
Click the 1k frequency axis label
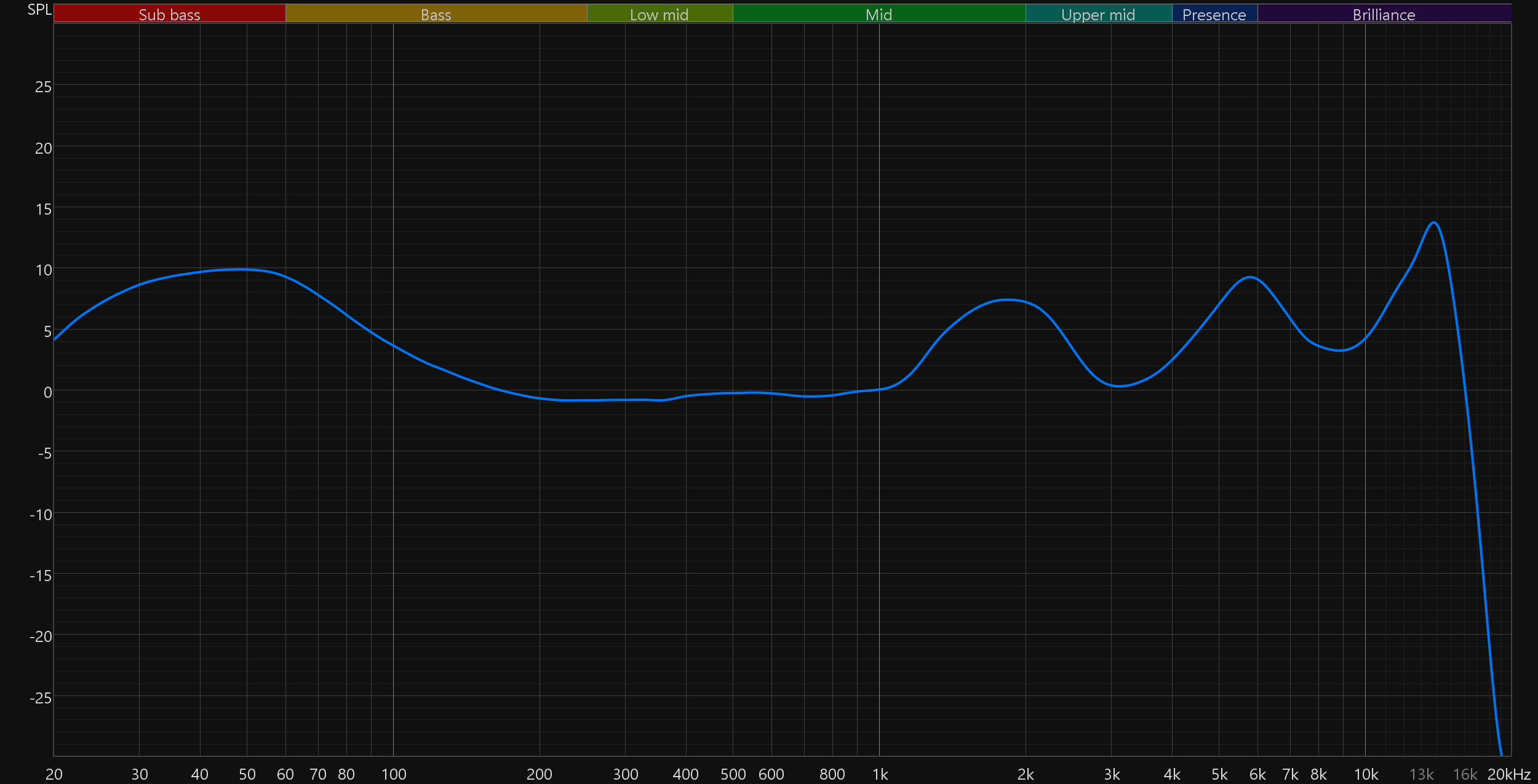(880, 774)
